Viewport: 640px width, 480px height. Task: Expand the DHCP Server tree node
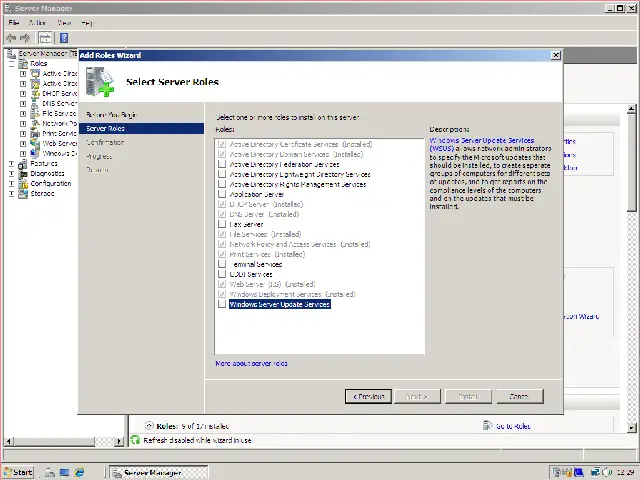click(23, 93)
